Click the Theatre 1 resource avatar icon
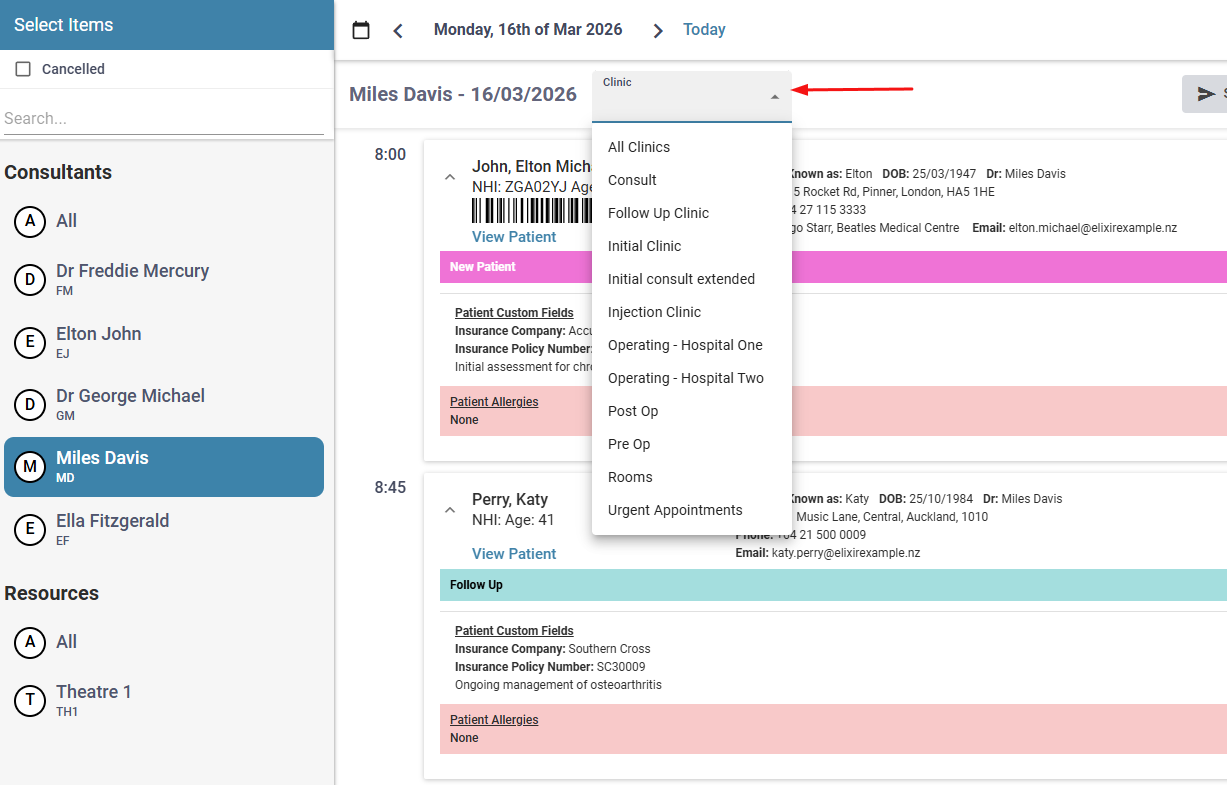This screenshot has height=785, width=1227. (30, 701)
